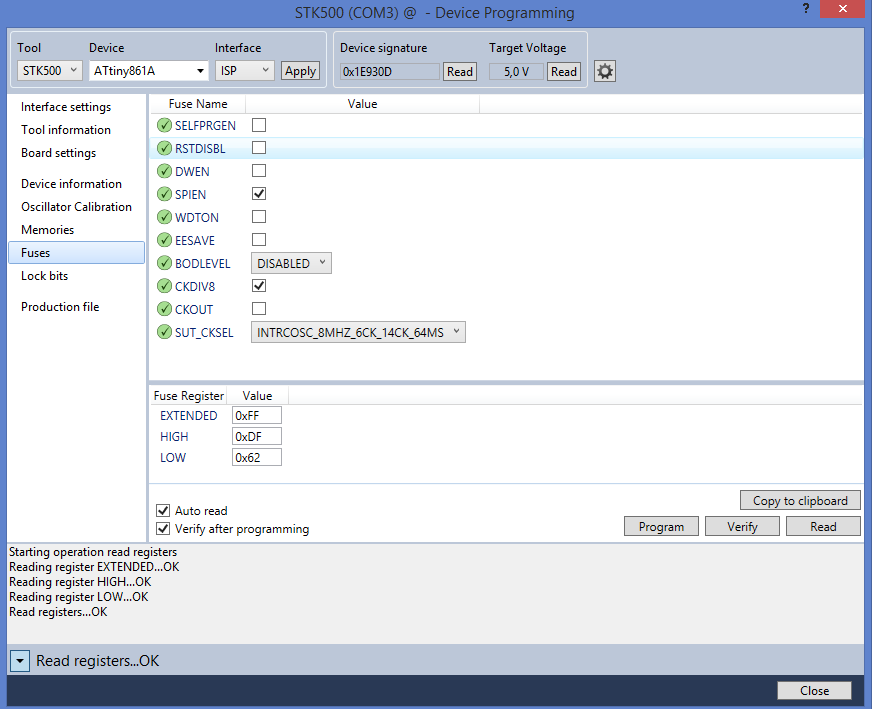This screenshot has height=709, width=872.
Task: Toggle Verify after programming checkbox
Action: (x=163, y=529)
